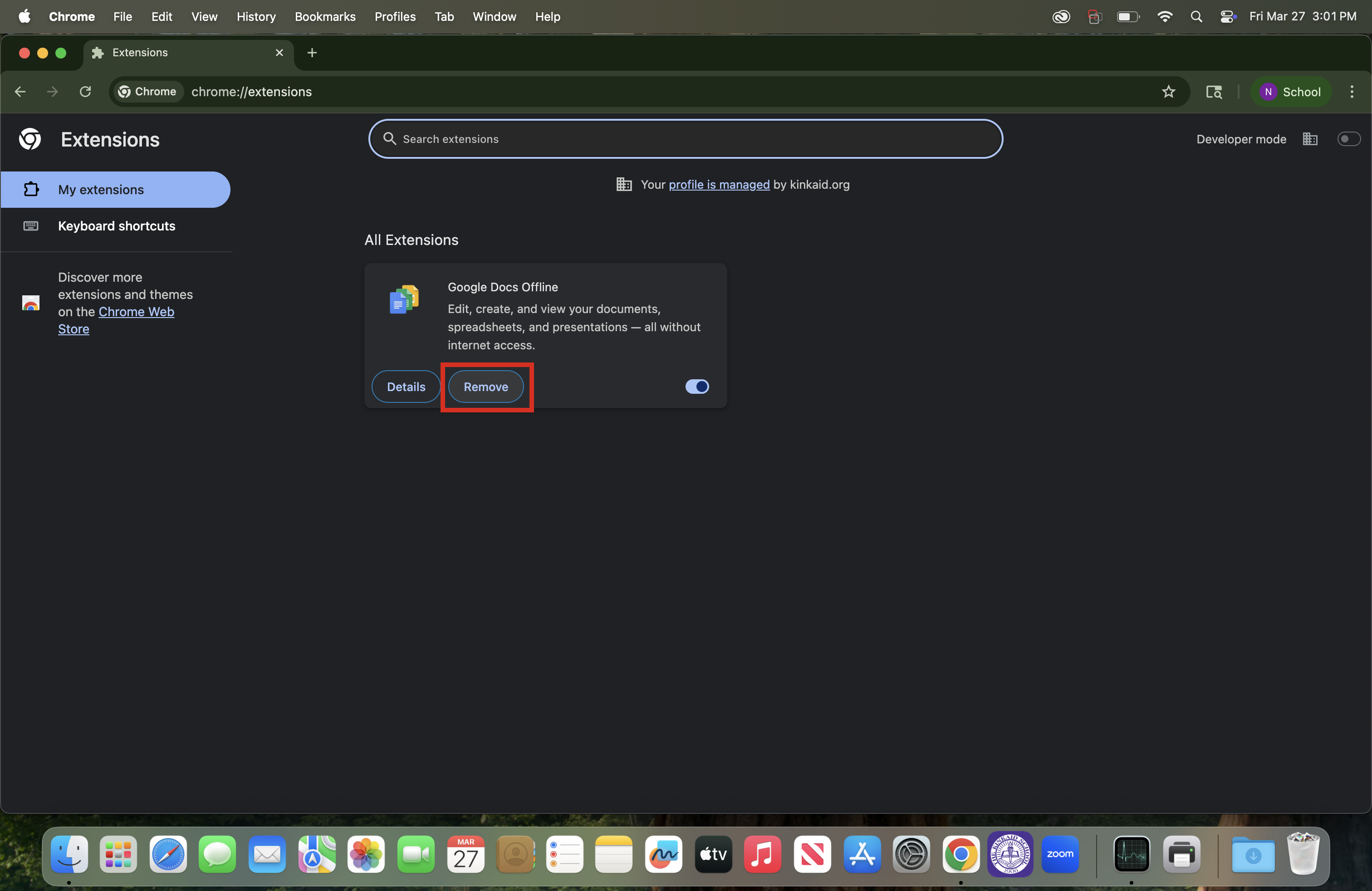Viewport: 1372px width, 891px height.
Task: Click the bookmark star icon
Action: click(1168, 92)
